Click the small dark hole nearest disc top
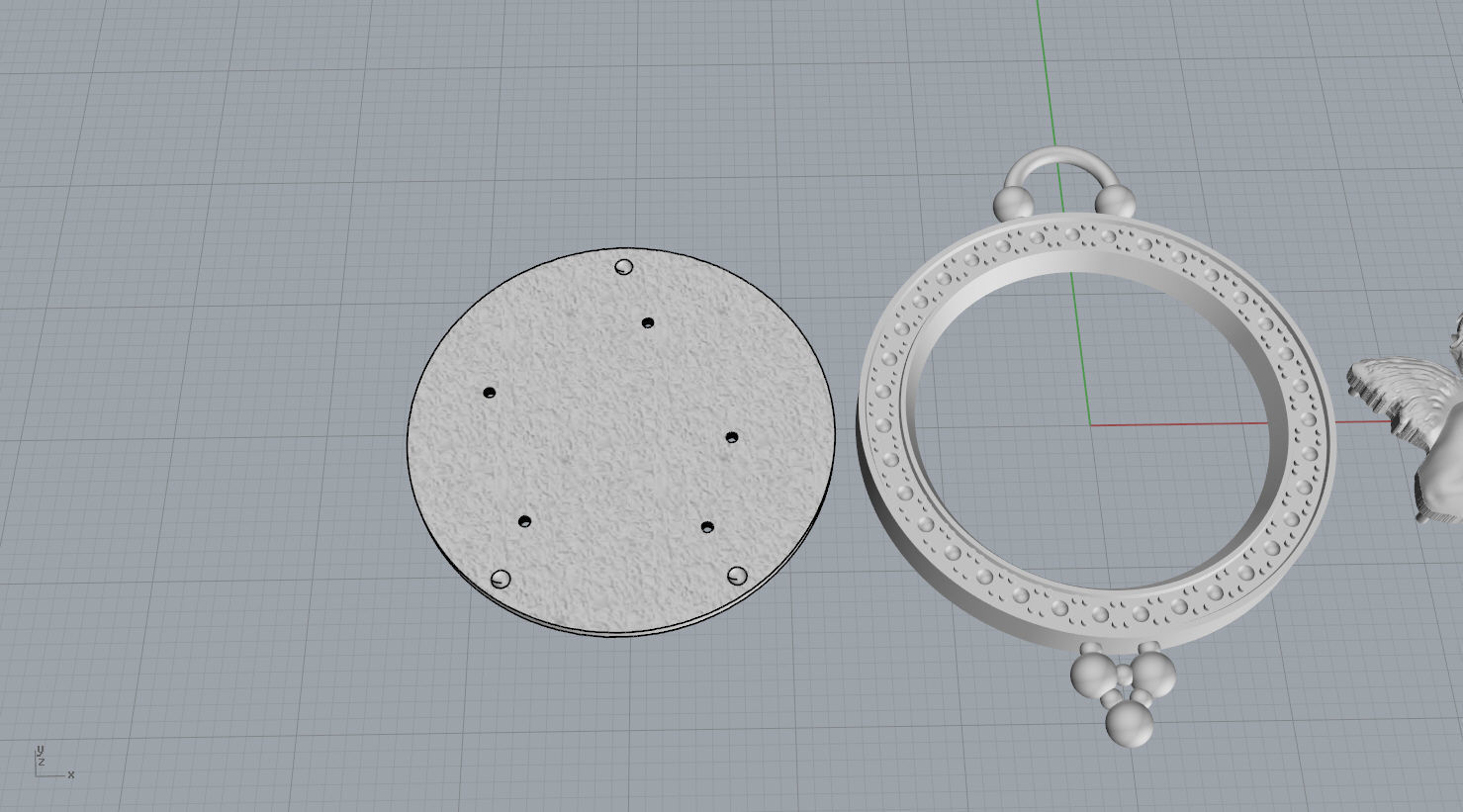This screenshot has width=1463, height=812. 648,322
